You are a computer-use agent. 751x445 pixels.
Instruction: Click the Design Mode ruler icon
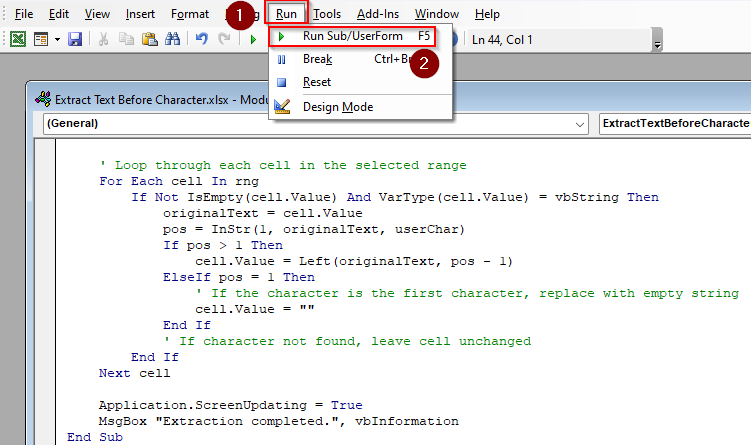[x=282, y=106]
